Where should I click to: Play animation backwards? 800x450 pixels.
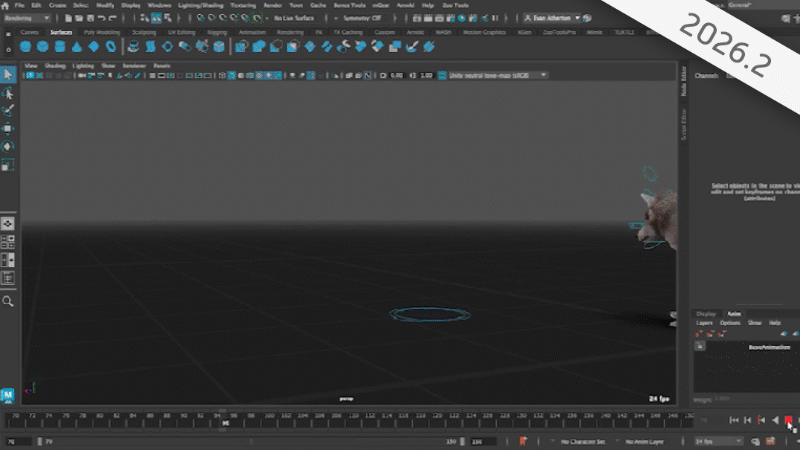(x=775, y=420)
